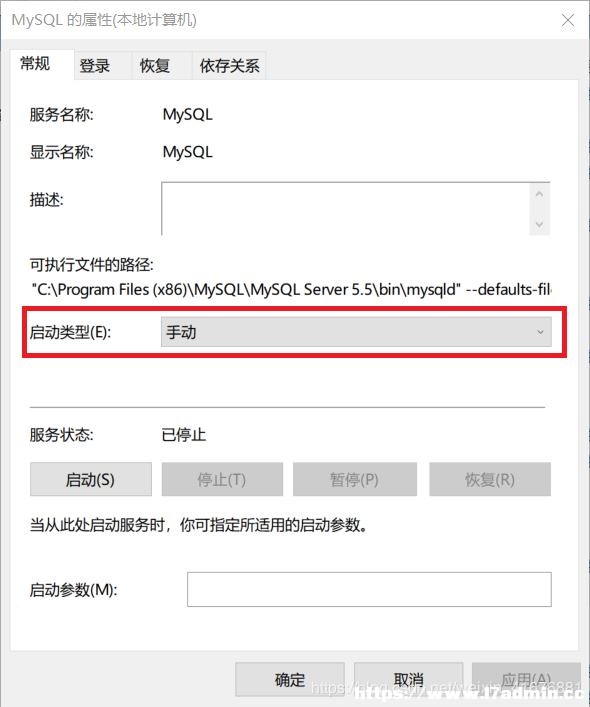Click the executable path text line
Viewport: 590px width, 707px height.
292,289
